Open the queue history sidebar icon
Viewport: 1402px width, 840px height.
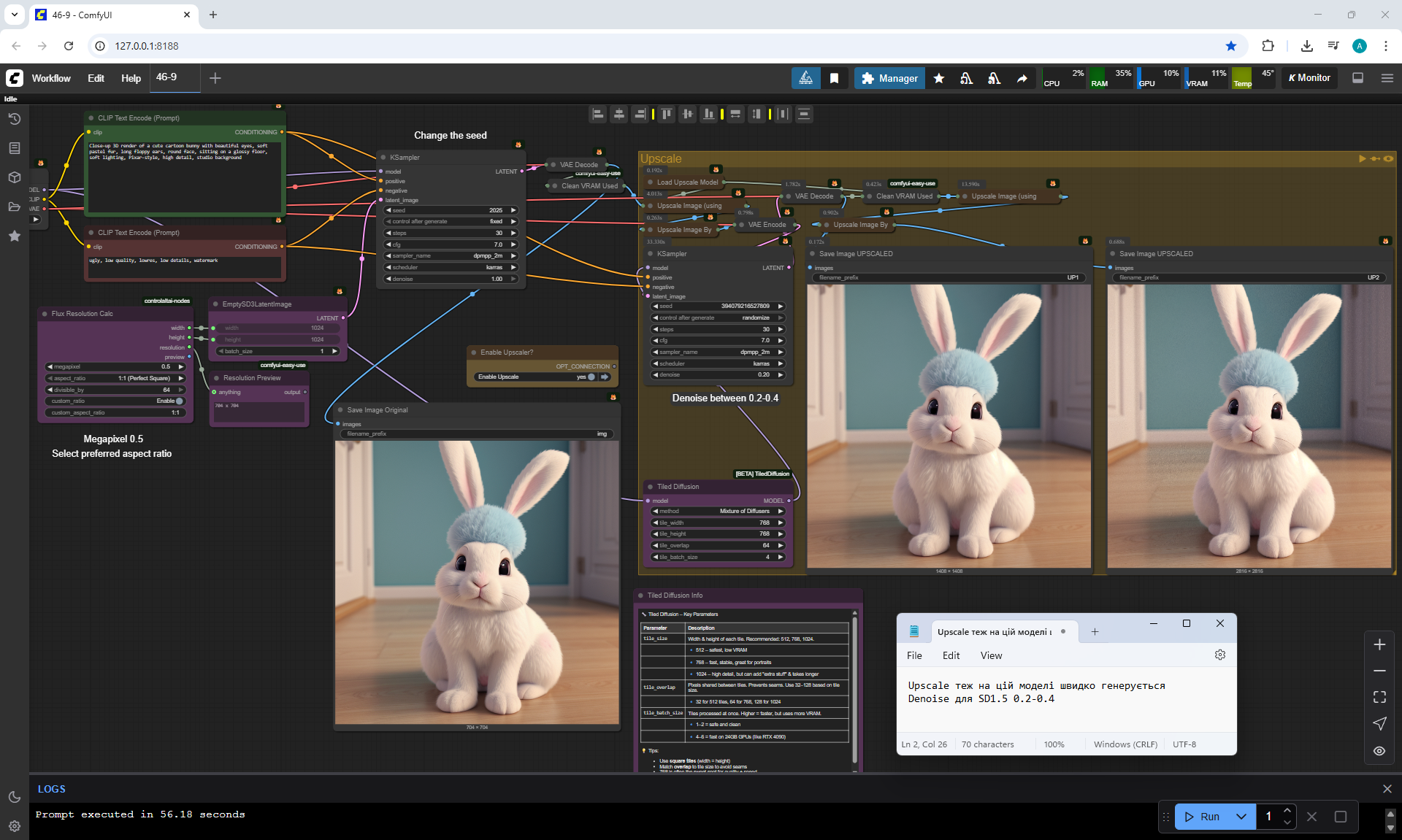[x=14, y=119]
